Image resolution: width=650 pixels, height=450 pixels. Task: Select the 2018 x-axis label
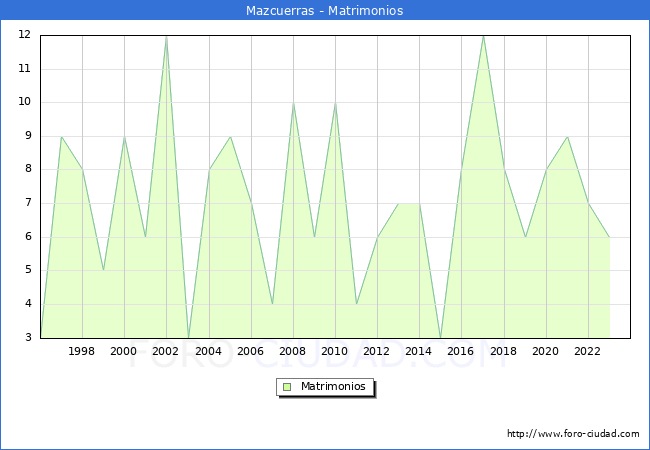pos(503,351)
